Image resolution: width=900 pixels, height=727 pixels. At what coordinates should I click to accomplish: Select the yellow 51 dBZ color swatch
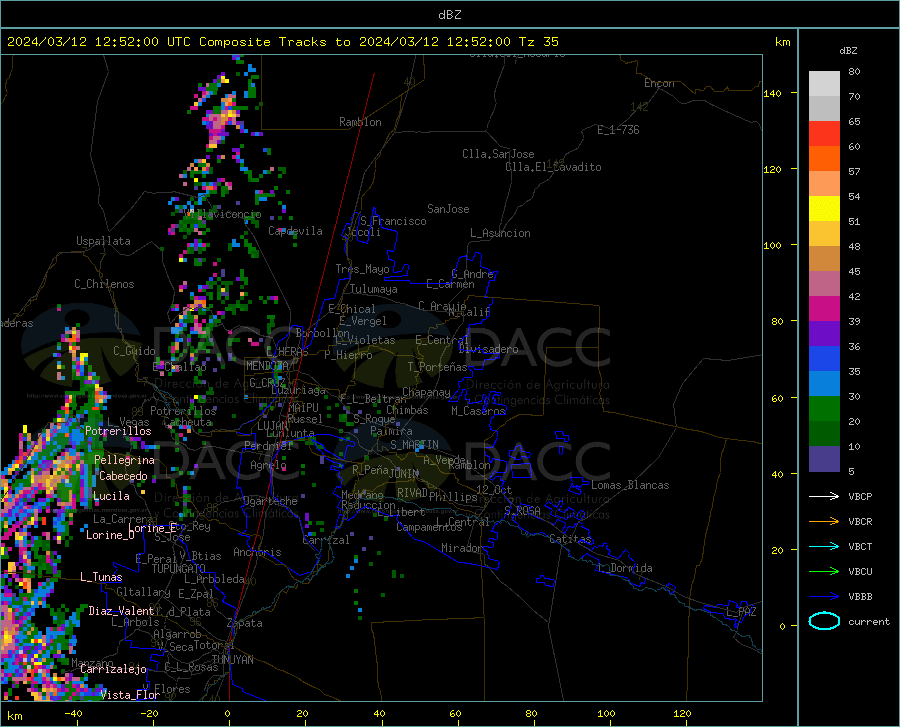pyautogui.click(x=824, y=209)
